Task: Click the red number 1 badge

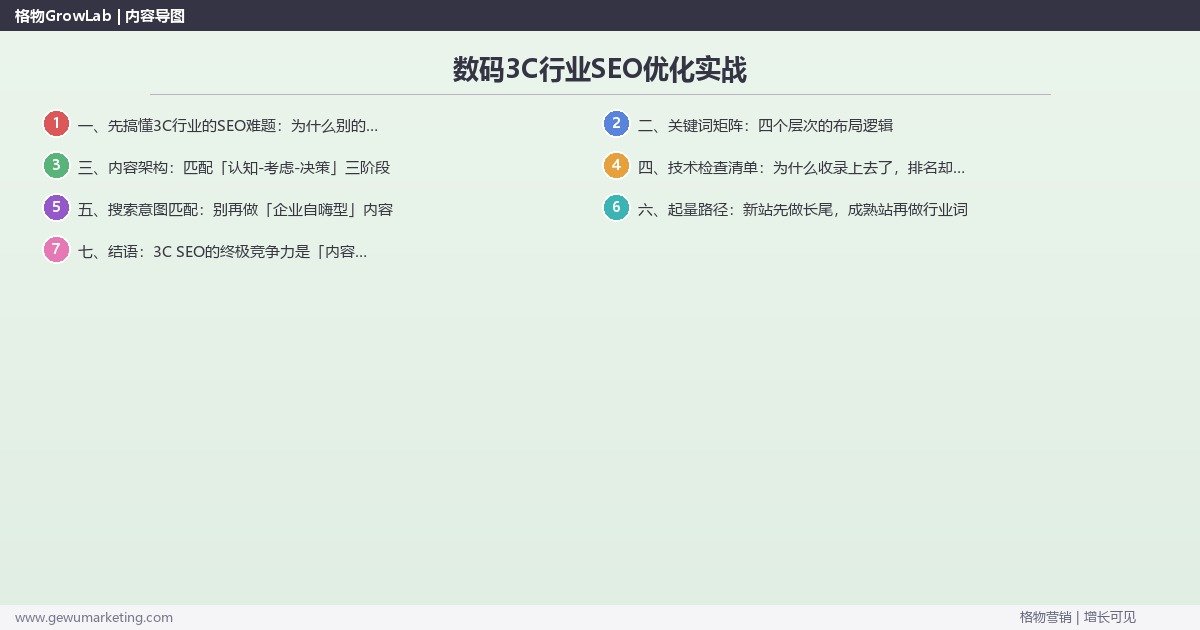Action: click(56, 124)
